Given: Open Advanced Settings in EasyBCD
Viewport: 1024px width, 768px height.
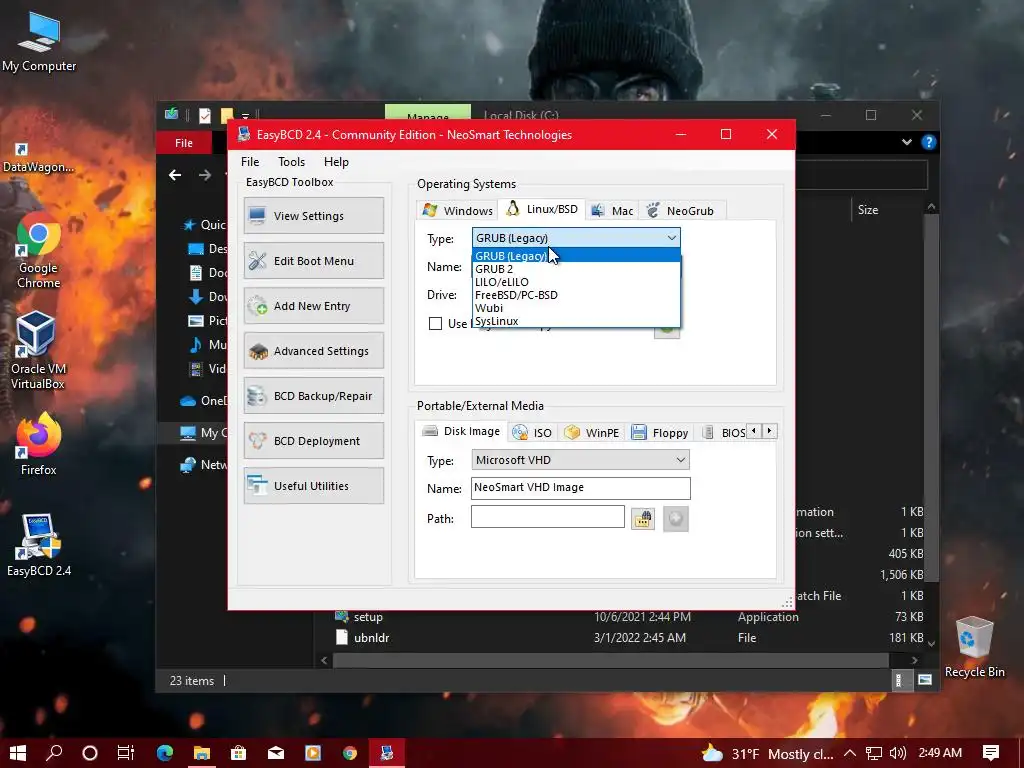Looking at the screenshot, I should [x=313, y=351].
